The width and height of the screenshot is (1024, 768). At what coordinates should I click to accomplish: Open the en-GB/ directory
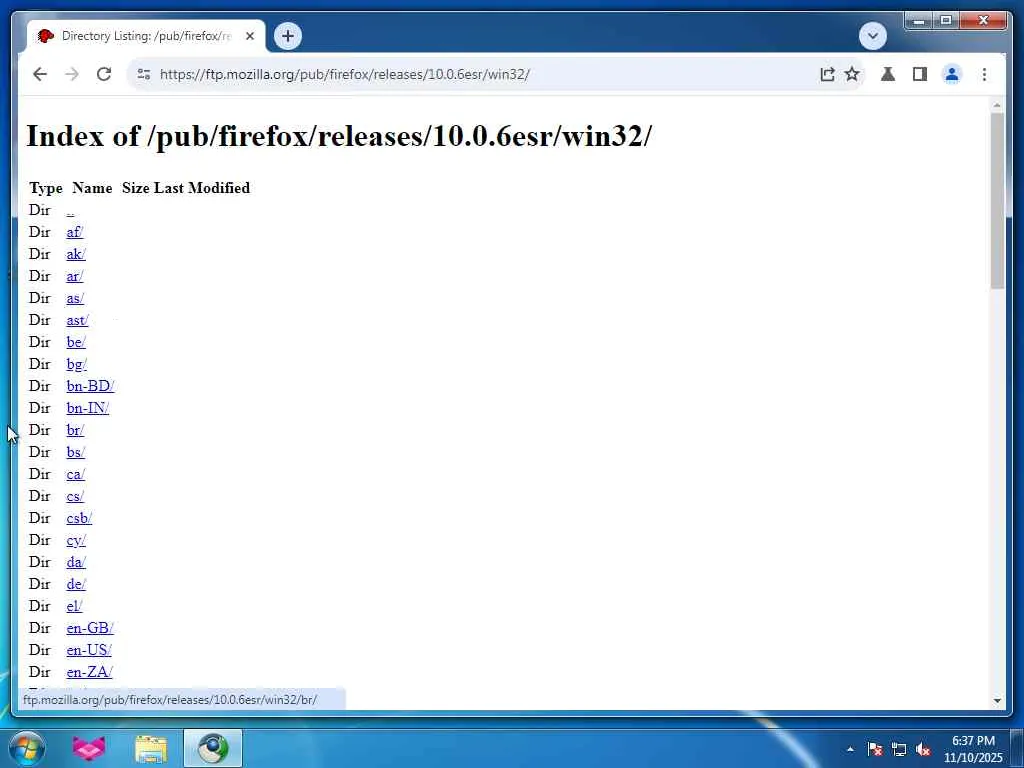(x=90, y=628)
